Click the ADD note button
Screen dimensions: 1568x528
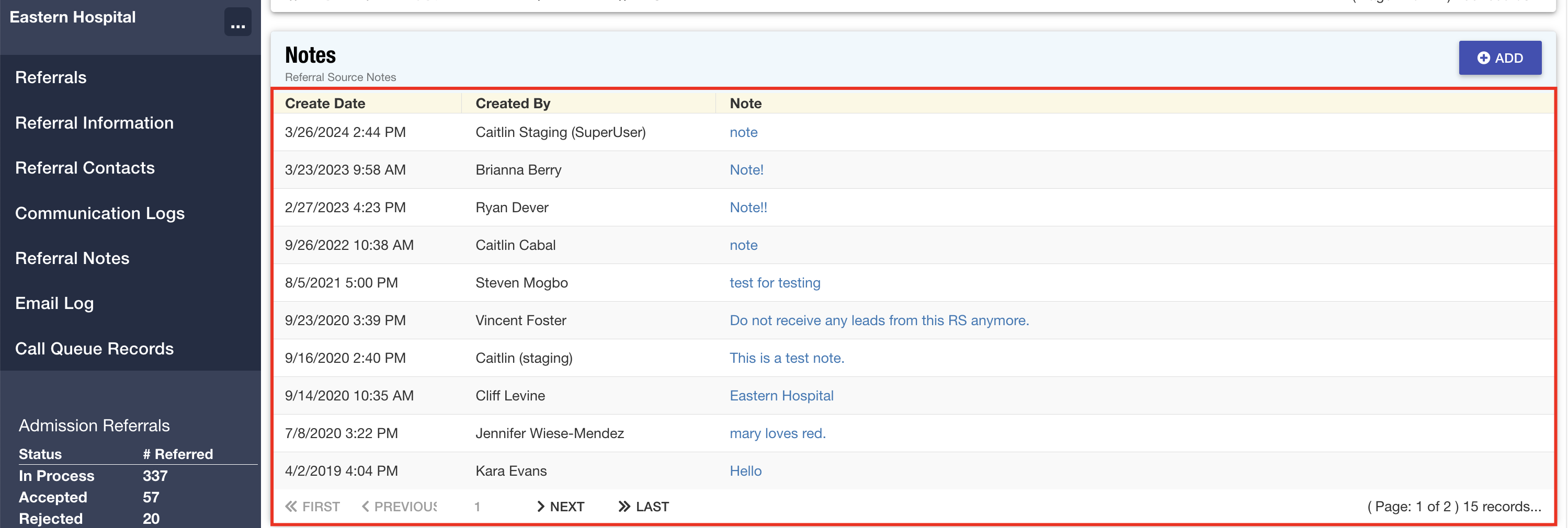coord(1499,58)
